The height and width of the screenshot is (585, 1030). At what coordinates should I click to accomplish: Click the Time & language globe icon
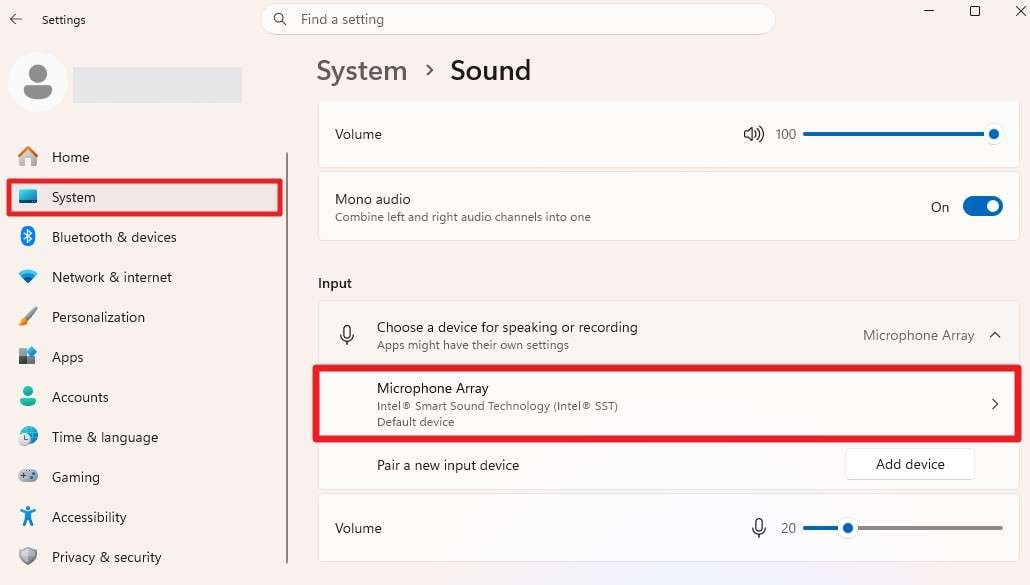28,436
